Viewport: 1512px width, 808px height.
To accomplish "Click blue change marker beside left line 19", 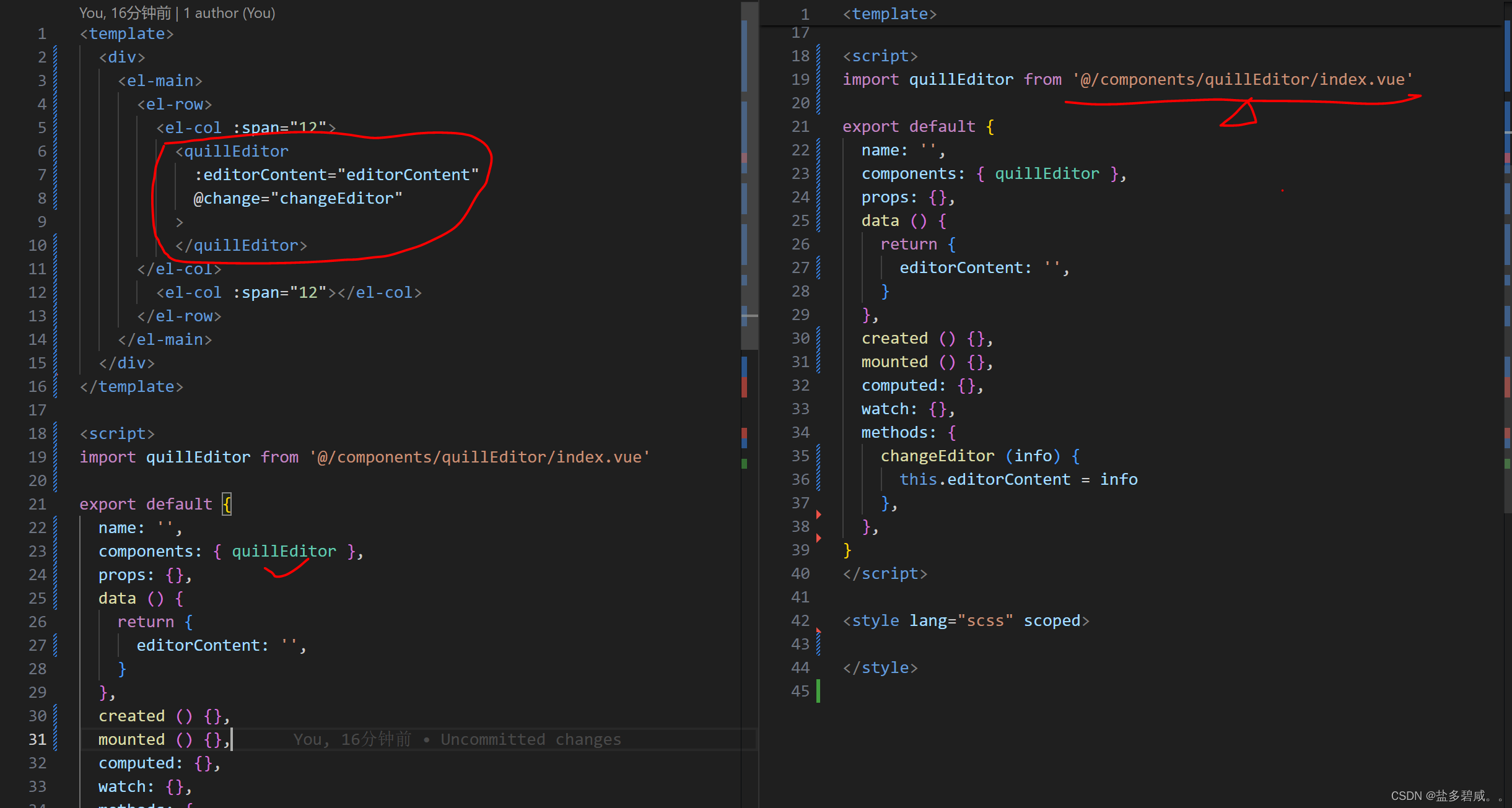I will [x=55, y=457].
